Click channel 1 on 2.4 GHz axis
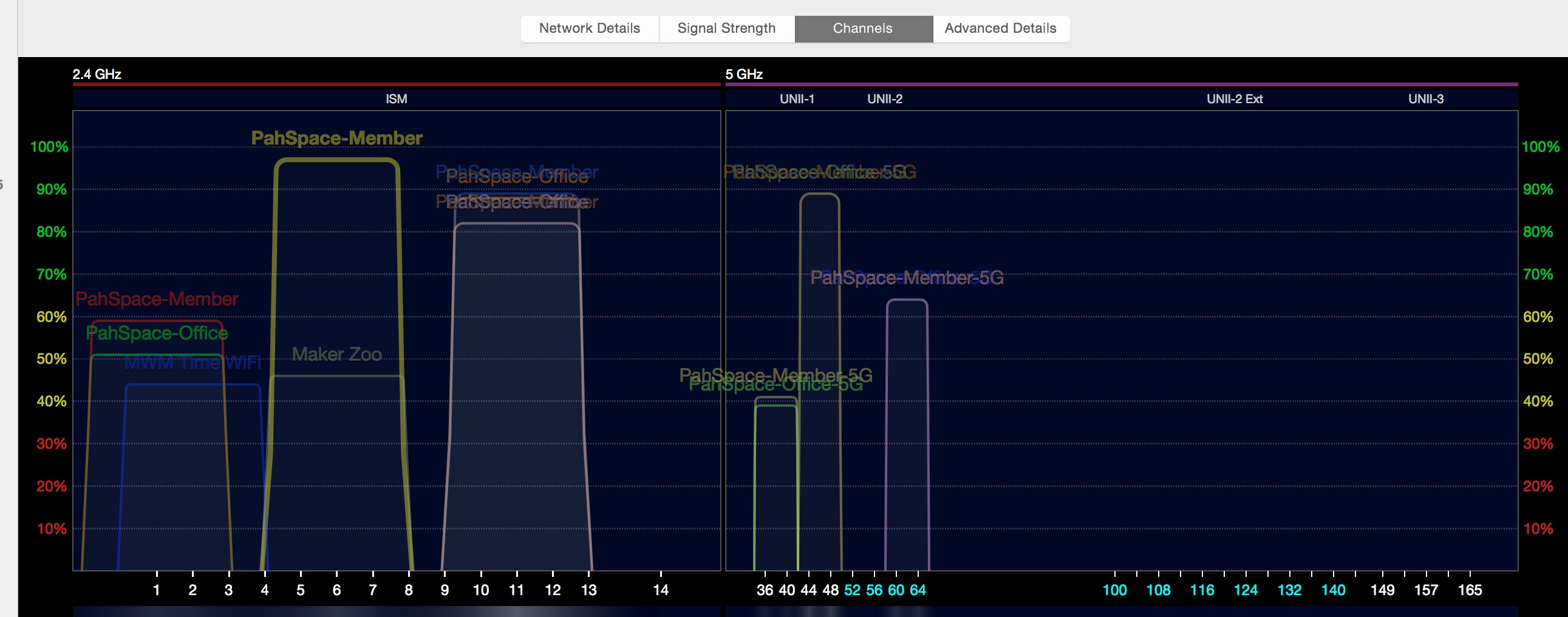The height and width of the screenshot is (617, 1568). click(x=157, y=590)
